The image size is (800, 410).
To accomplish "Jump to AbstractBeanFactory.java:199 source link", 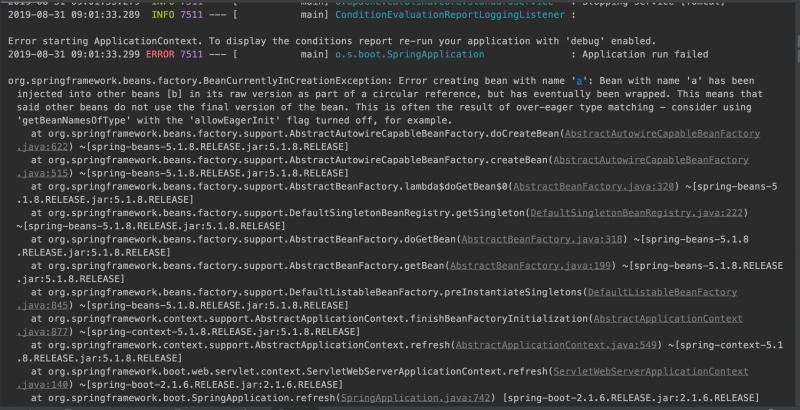I will [x=531, y=266].
